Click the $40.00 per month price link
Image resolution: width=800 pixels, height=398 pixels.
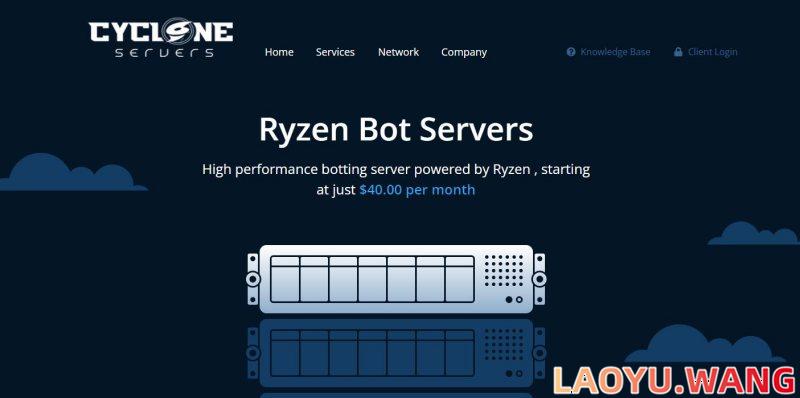417,190
